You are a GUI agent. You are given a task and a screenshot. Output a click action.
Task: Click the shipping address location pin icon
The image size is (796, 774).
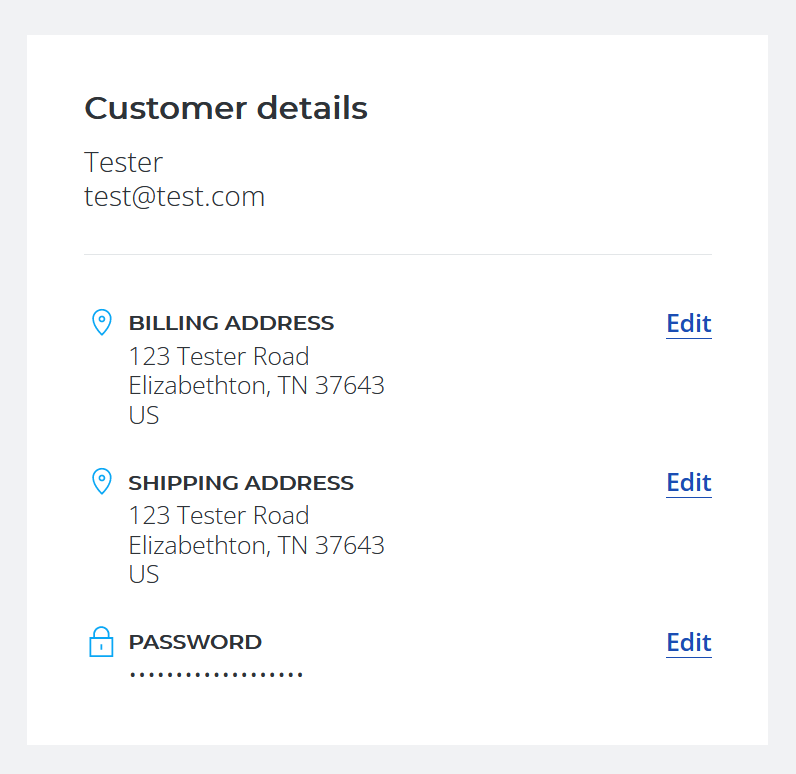(102, 481)
